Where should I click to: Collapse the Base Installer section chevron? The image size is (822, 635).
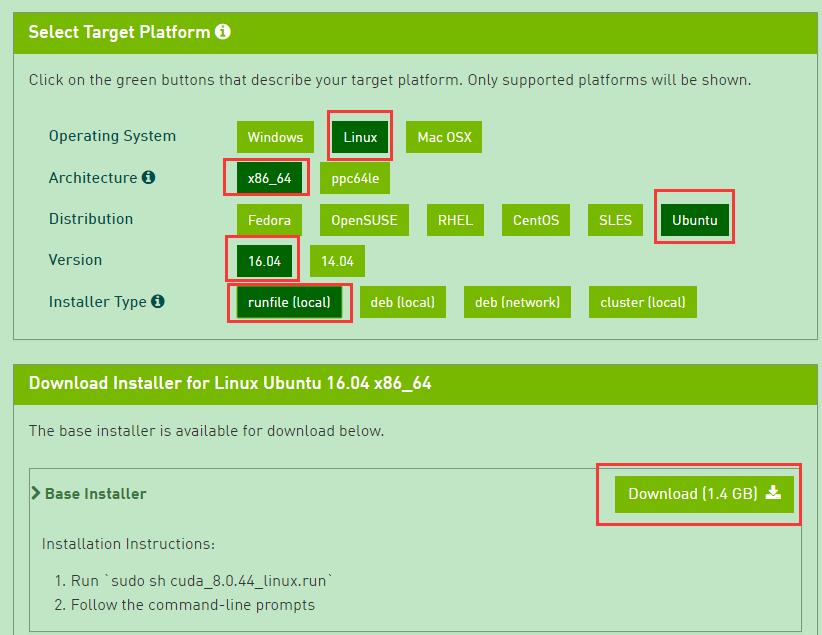pos(36,493)
